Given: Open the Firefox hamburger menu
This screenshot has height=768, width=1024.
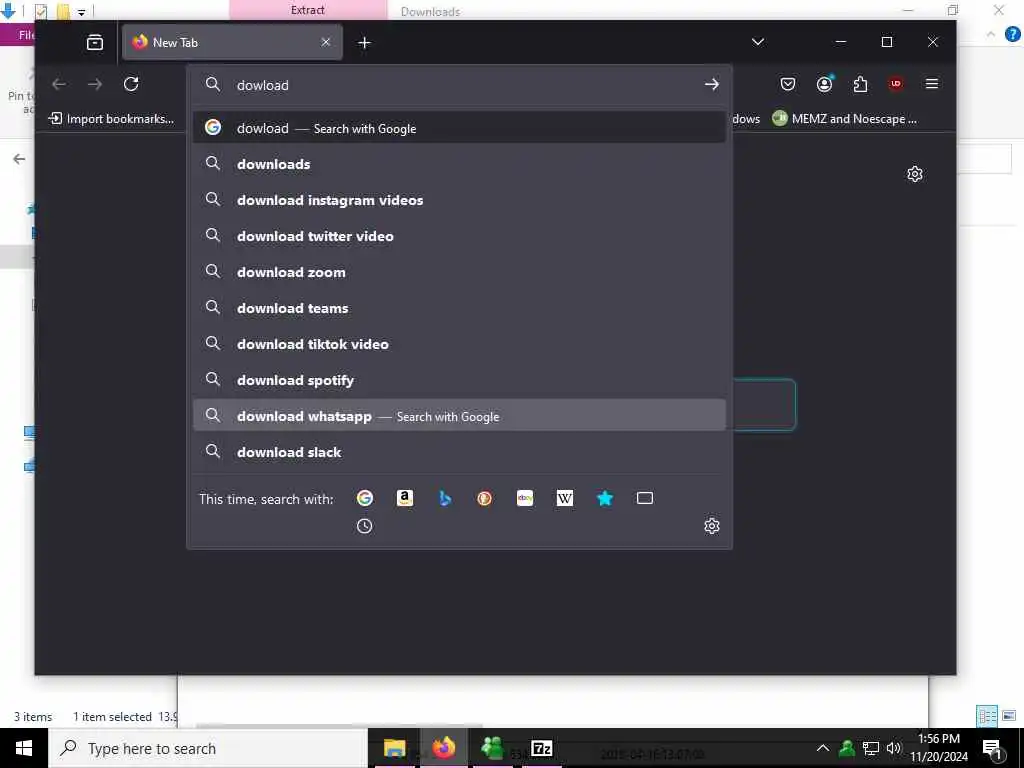Looking at the screenshot, I should pos(932,84).
